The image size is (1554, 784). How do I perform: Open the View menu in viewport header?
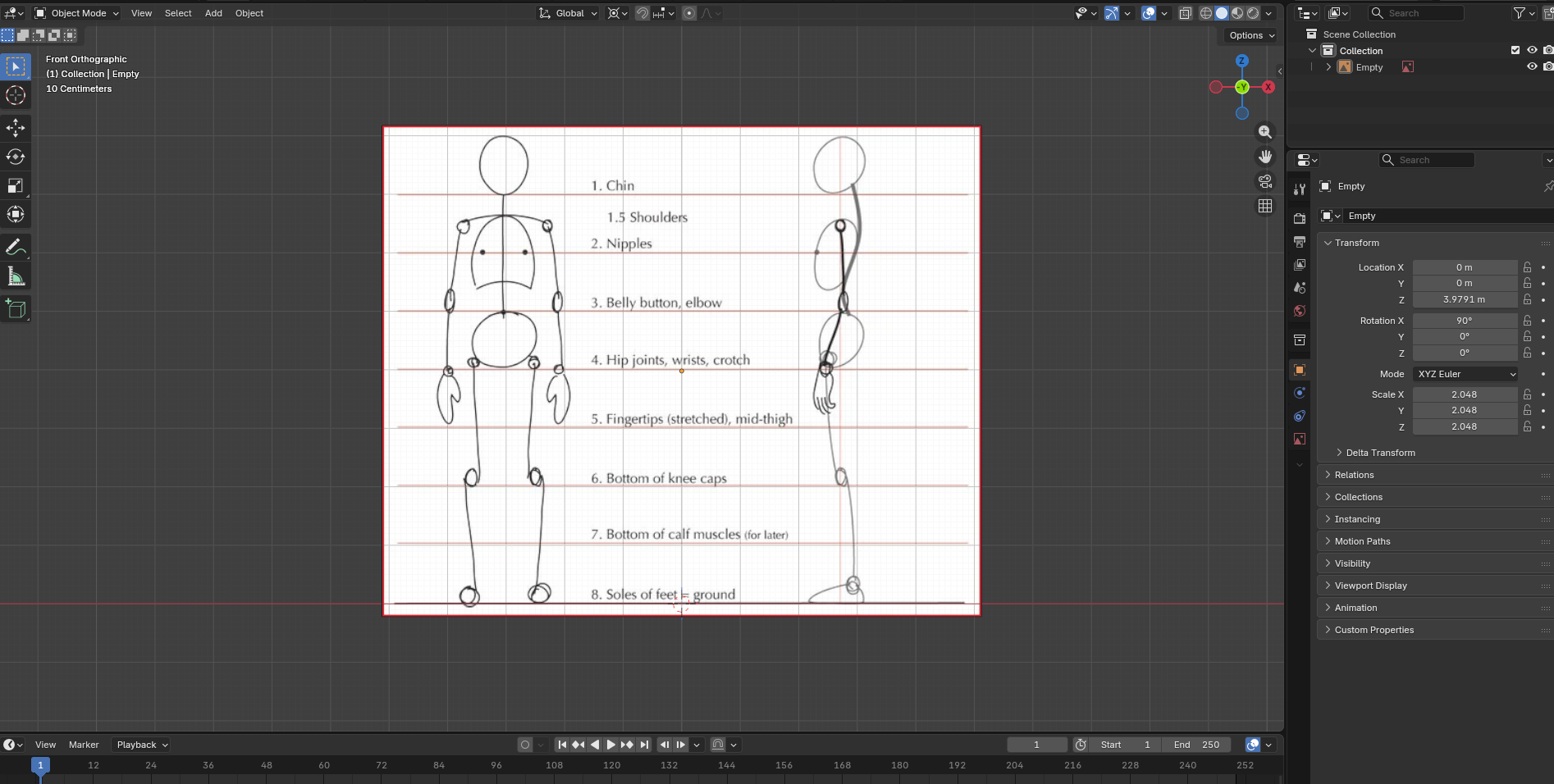point(141,13)
